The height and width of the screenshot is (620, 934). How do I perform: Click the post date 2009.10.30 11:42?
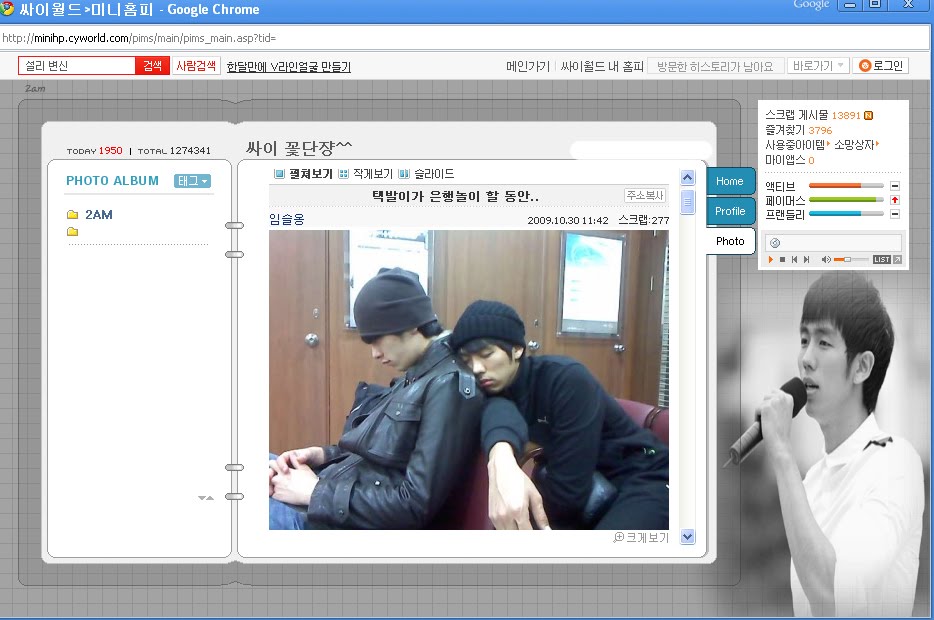pyautogui.click(x=568, y=220)
